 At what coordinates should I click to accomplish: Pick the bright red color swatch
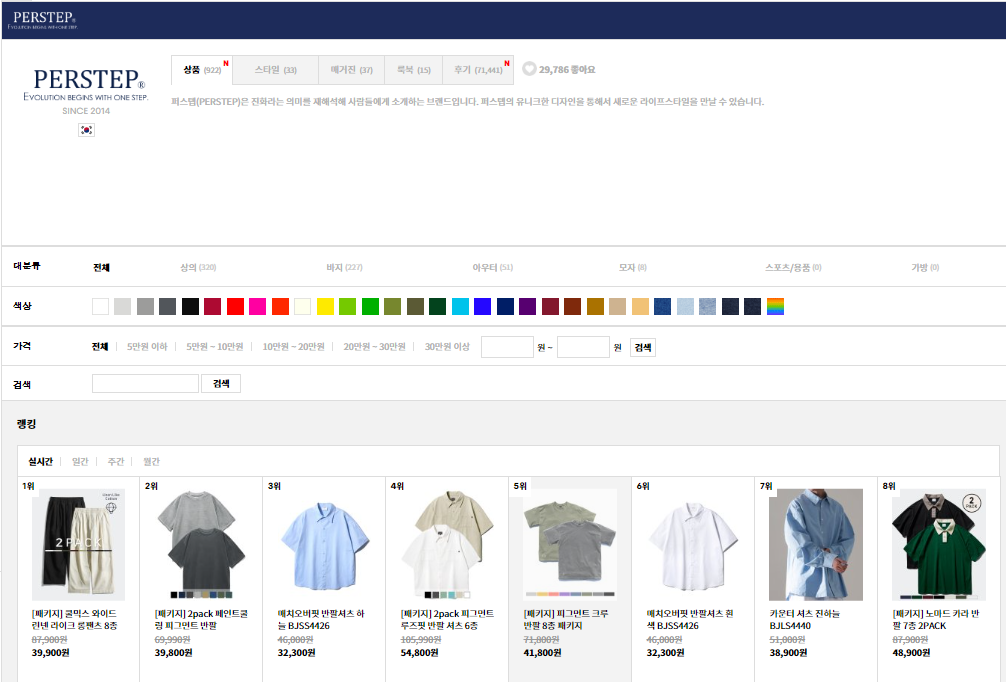click(x=235, y=307)
